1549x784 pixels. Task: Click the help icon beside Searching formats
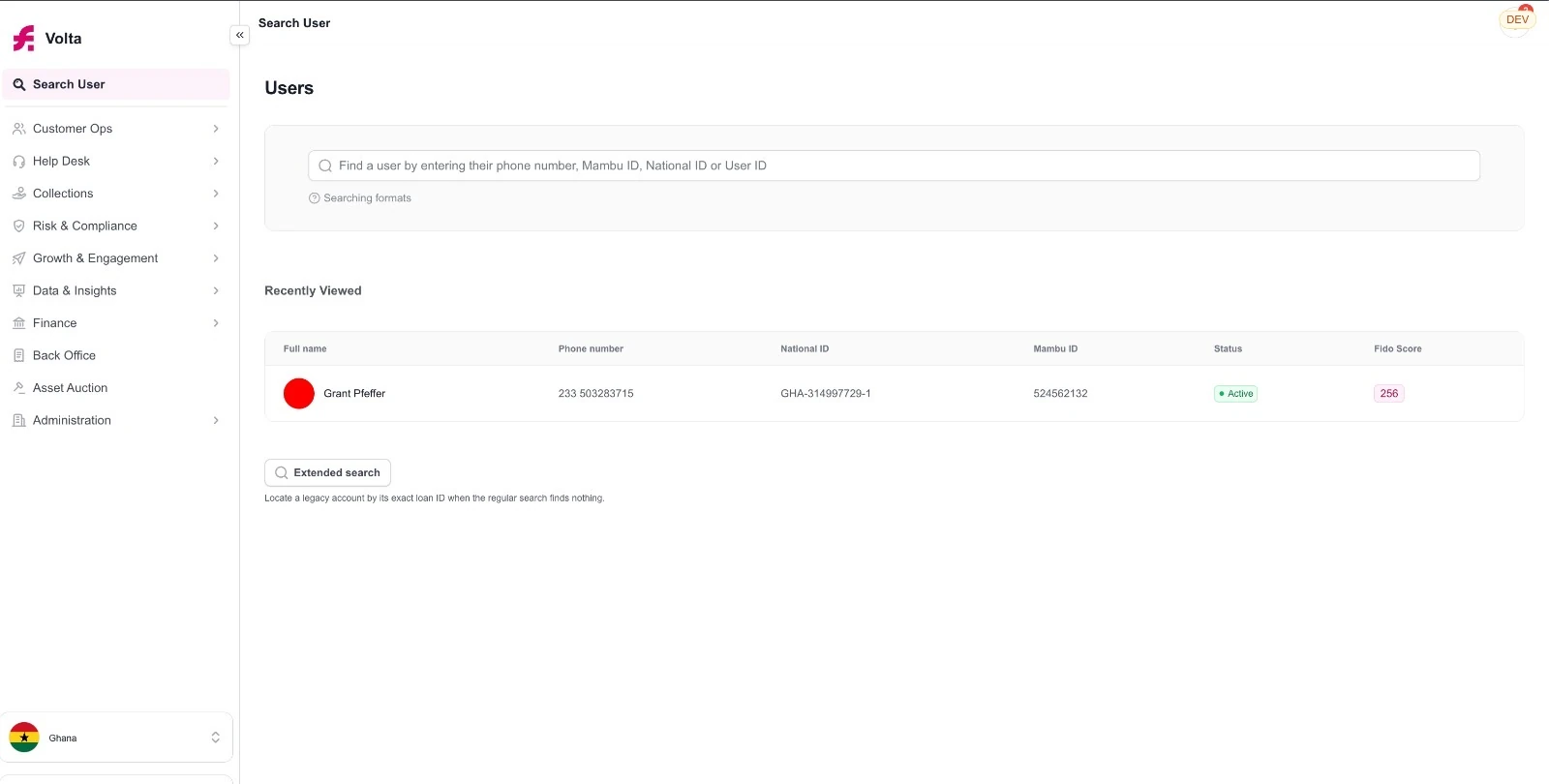(x=314, y=198)
